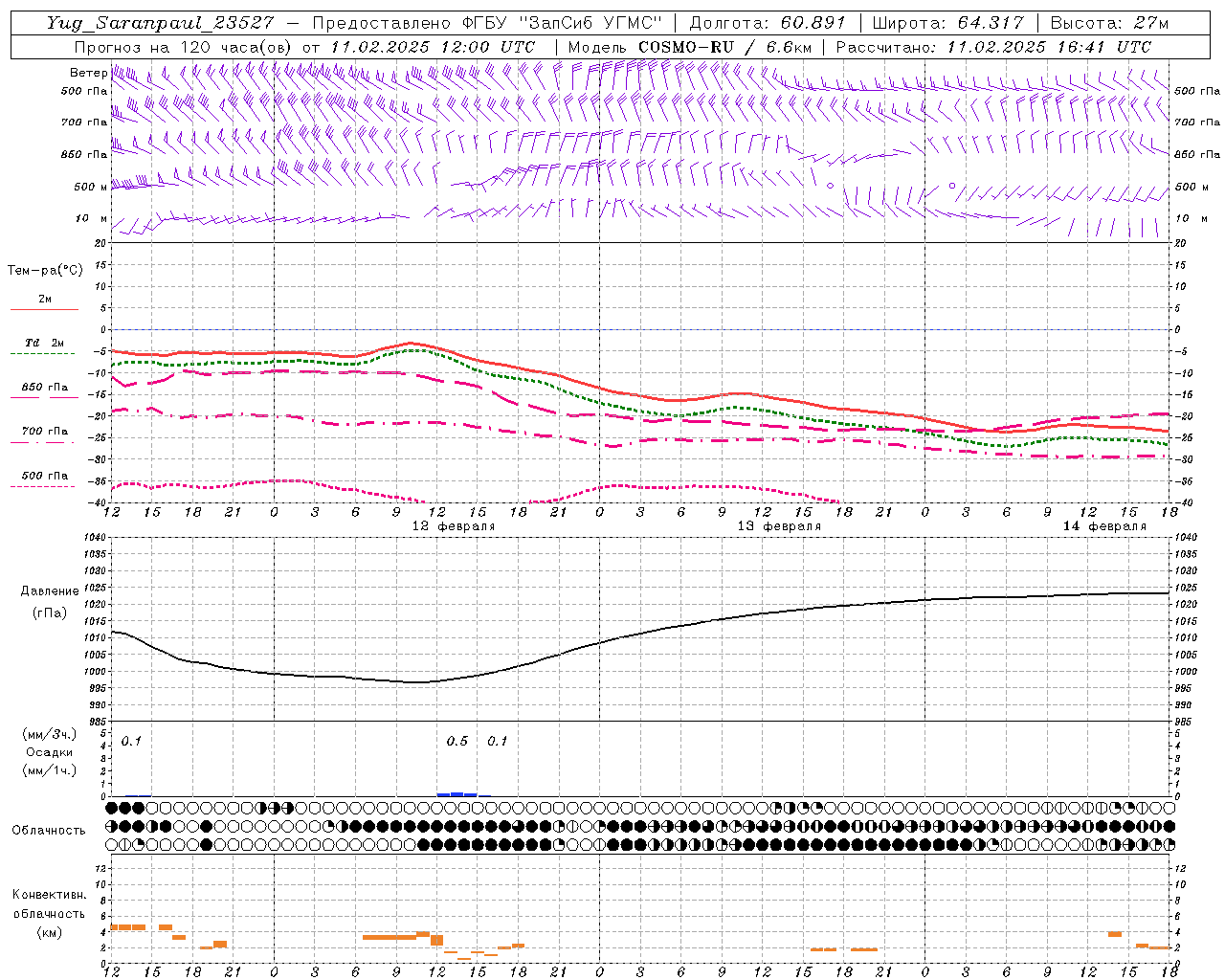This screenshot has height=980, width=1225.
Task: Click the '14 февраля' date label
Action: (x=1104, y=526)
